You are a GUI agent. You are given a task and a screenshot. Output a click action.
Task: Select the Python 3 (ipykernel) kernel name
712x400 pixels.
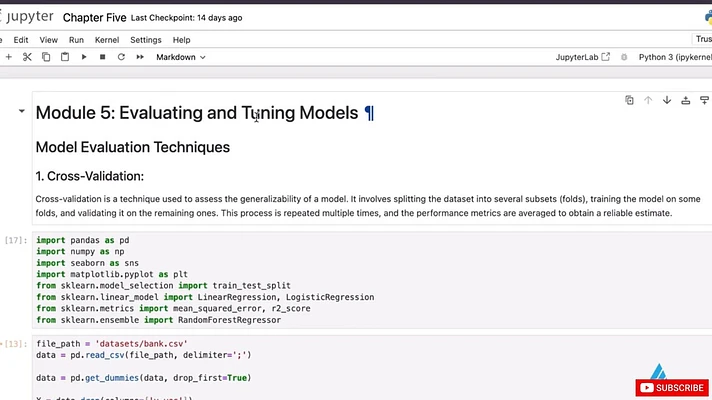(675, 57)
